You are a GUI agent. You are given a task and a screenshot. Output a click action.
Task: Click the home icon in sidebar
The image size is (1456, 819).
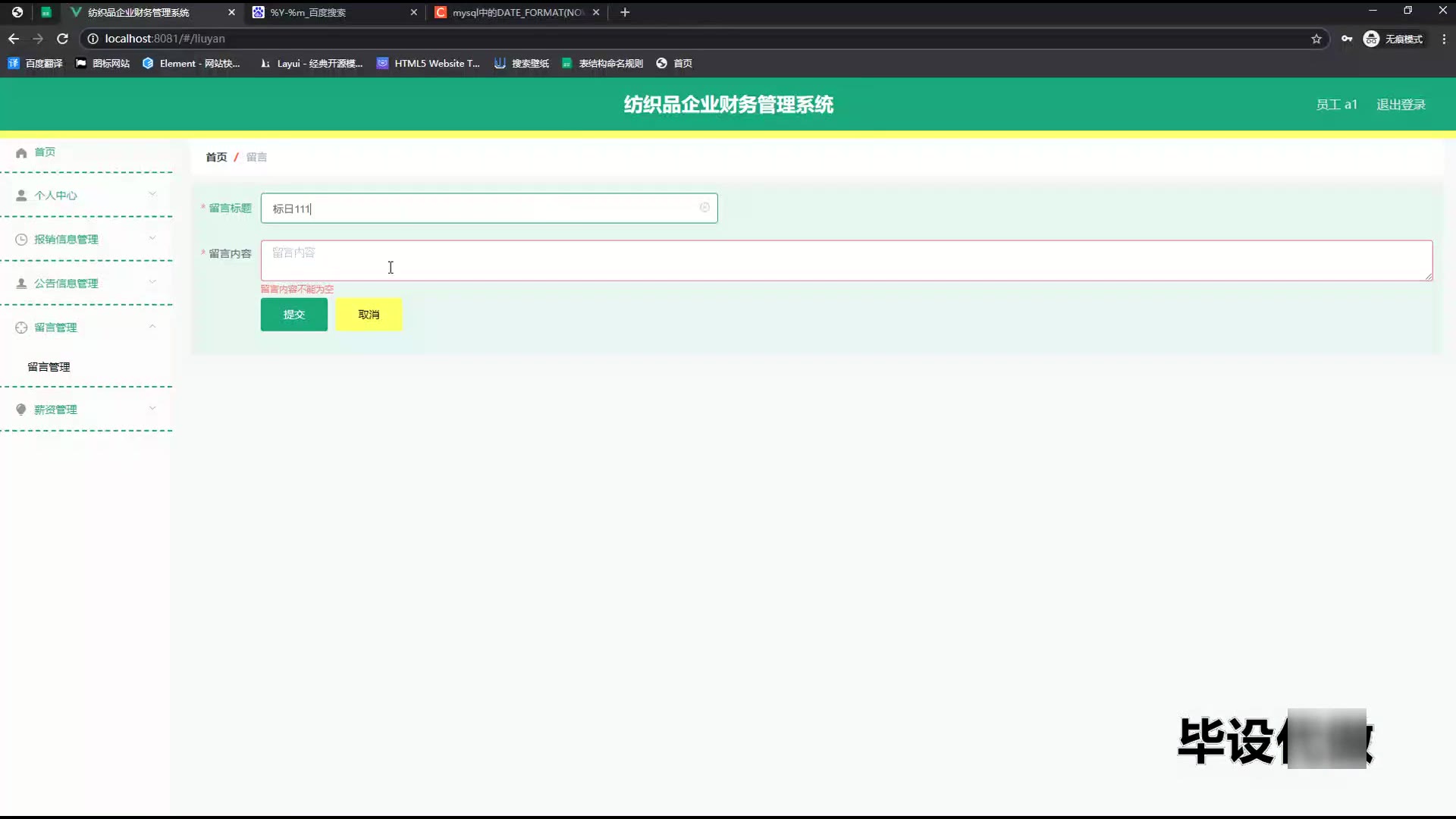tap(21, 152)
